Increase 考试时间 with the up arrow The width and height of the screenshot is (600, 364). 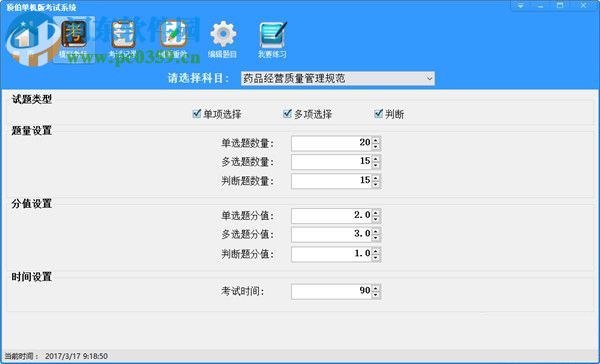pos(376,288)
